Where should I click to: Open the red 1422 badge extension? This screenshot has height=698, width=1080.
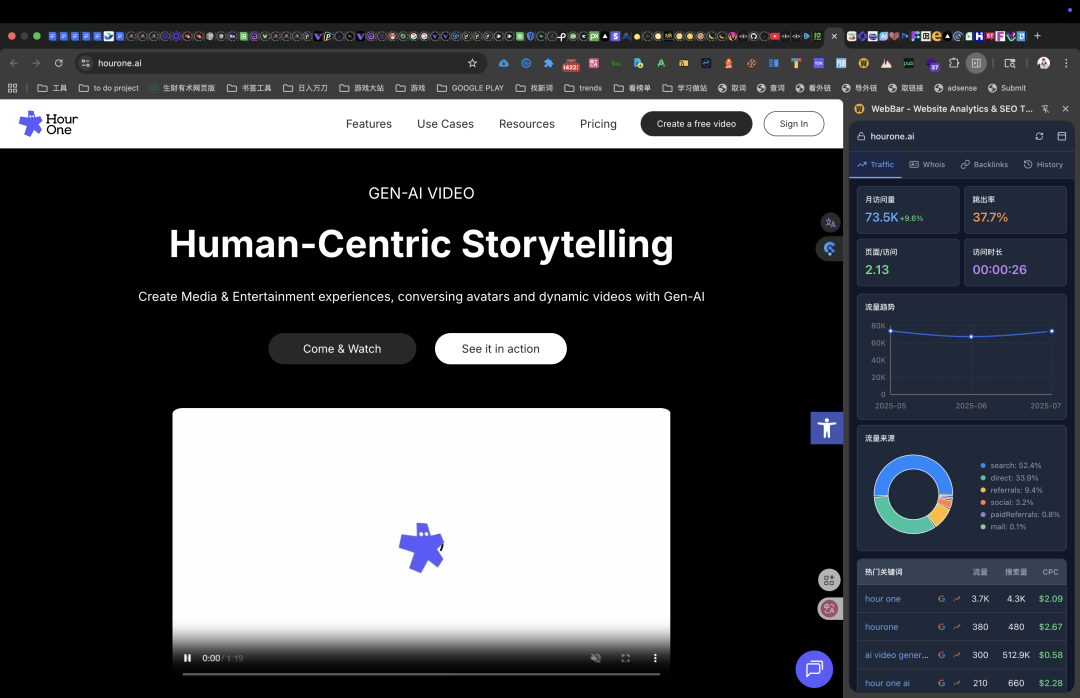(571, 64)
